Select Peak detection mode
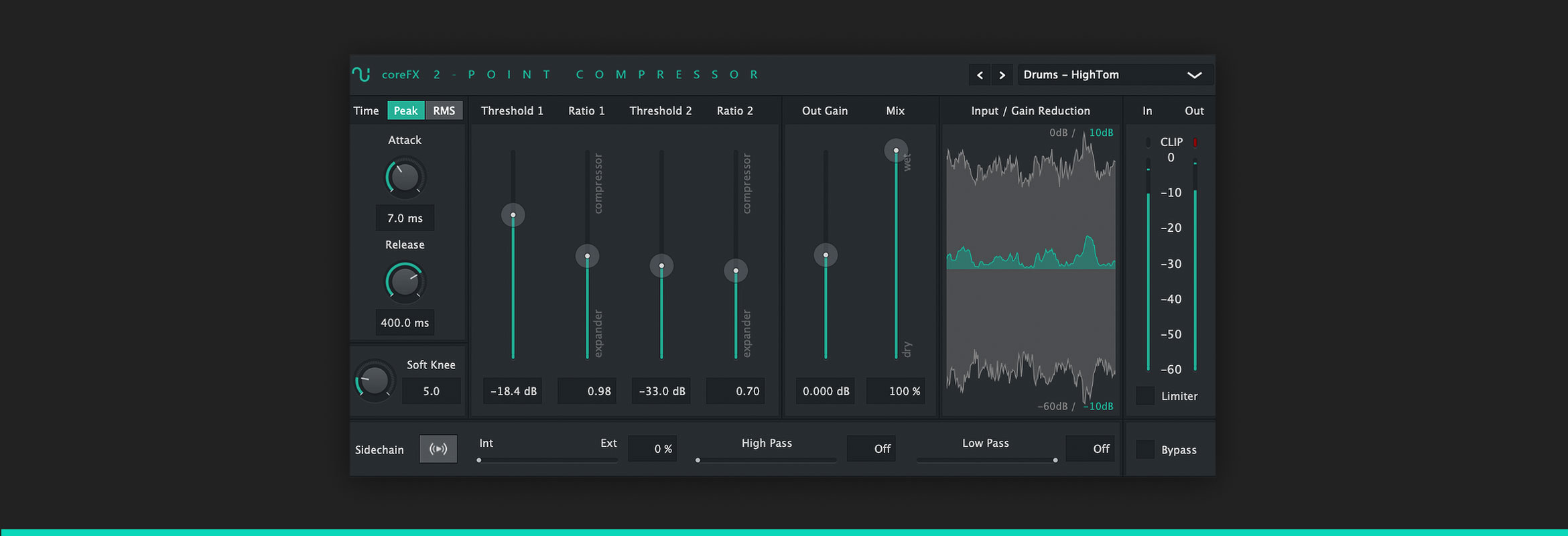1568x536 pixels. 405,111
